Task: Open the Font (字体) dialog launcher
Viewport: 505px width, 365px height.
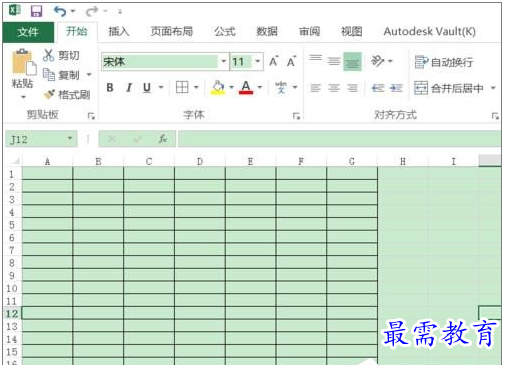Action: (x=296, y=116)
